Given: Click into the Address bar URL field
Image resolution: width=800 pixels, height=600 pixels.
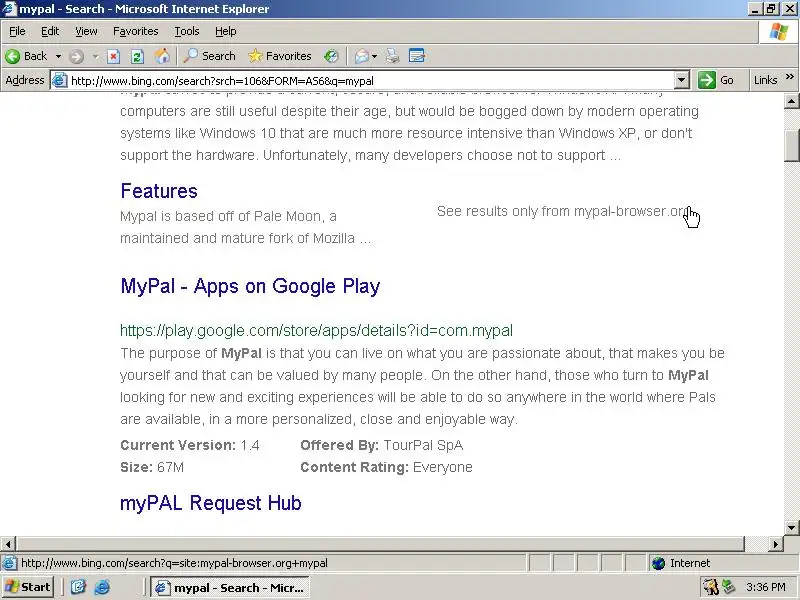Looking at the screenshot, I should [370, 81].
